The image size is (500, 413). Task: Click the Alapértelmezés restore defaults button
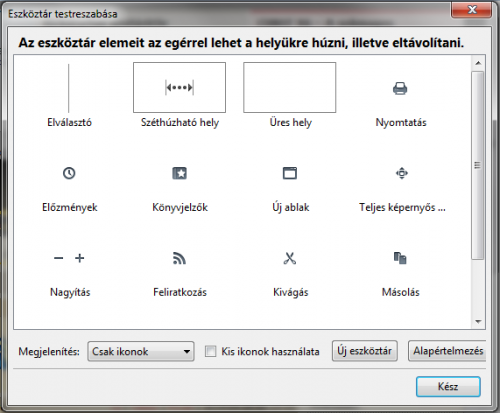pyautogui.click(x=447, y=351)
